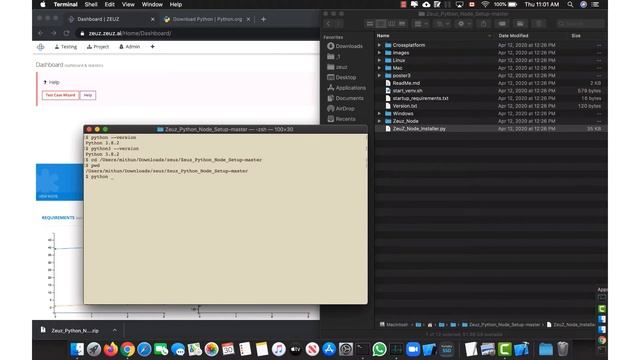Open download item options chevron in Chrome
This screenshot has height=360, width=640.
(115, 330)
